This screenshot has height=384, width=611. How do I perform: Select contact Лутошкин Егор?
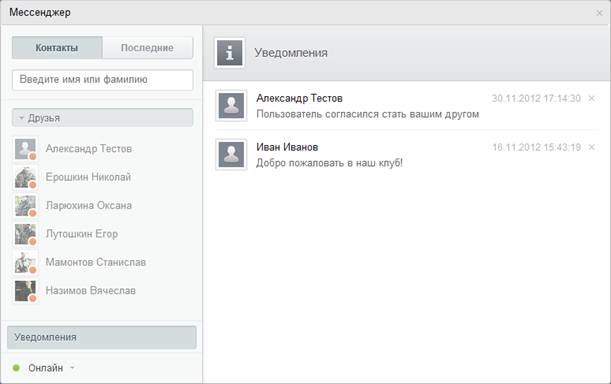[82, 234]
